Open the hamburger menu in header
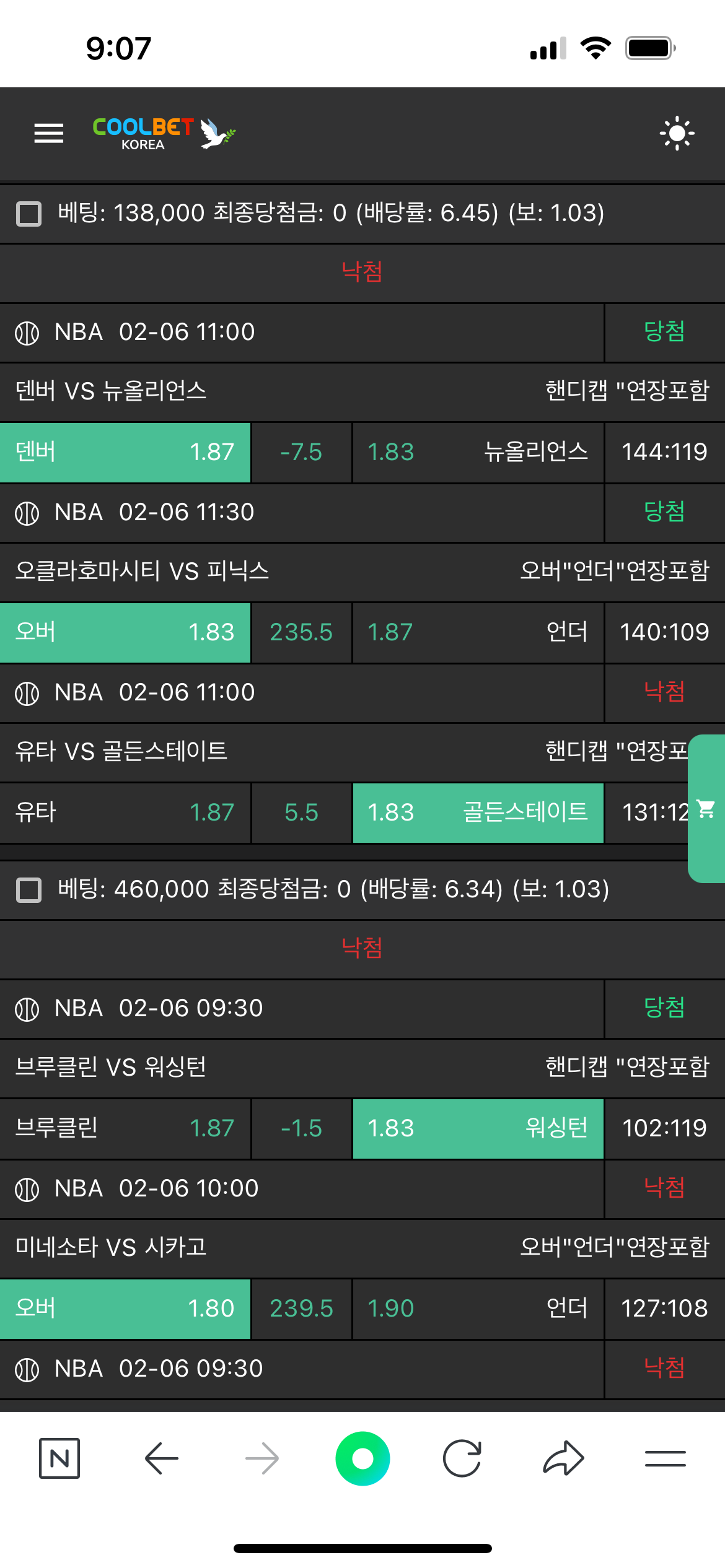The height and width of the screenshot is (1568, 725). (49, 133)
